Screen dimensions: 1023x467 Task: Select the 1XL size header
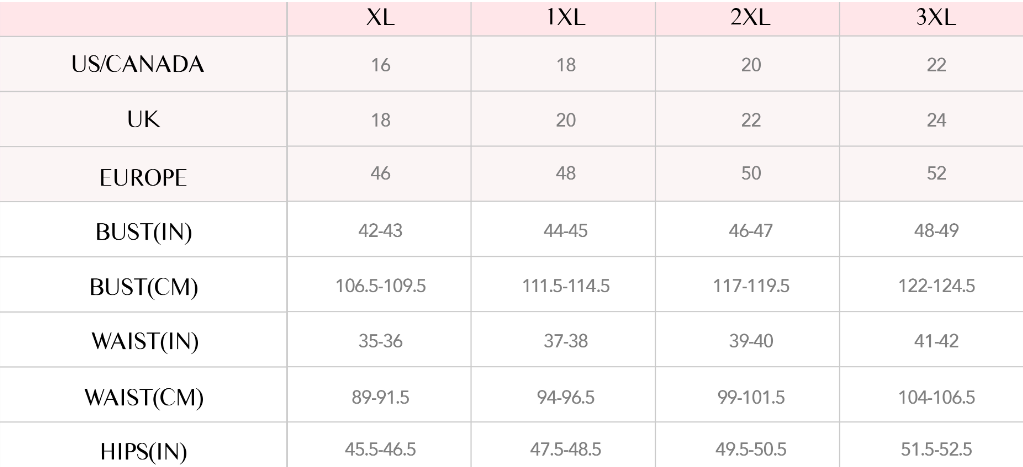(x=566, y=18)
